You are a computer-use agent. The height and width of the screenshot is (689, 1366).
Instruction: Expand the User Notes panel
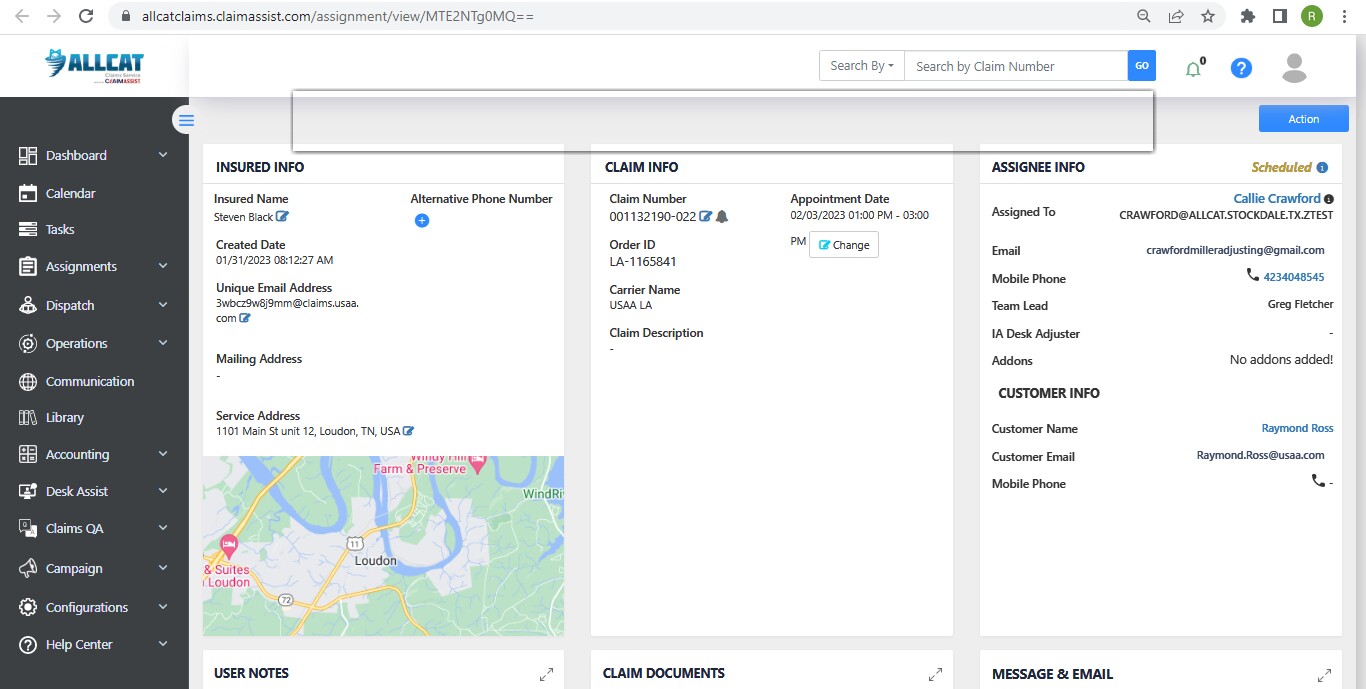(x=546, y=675)
